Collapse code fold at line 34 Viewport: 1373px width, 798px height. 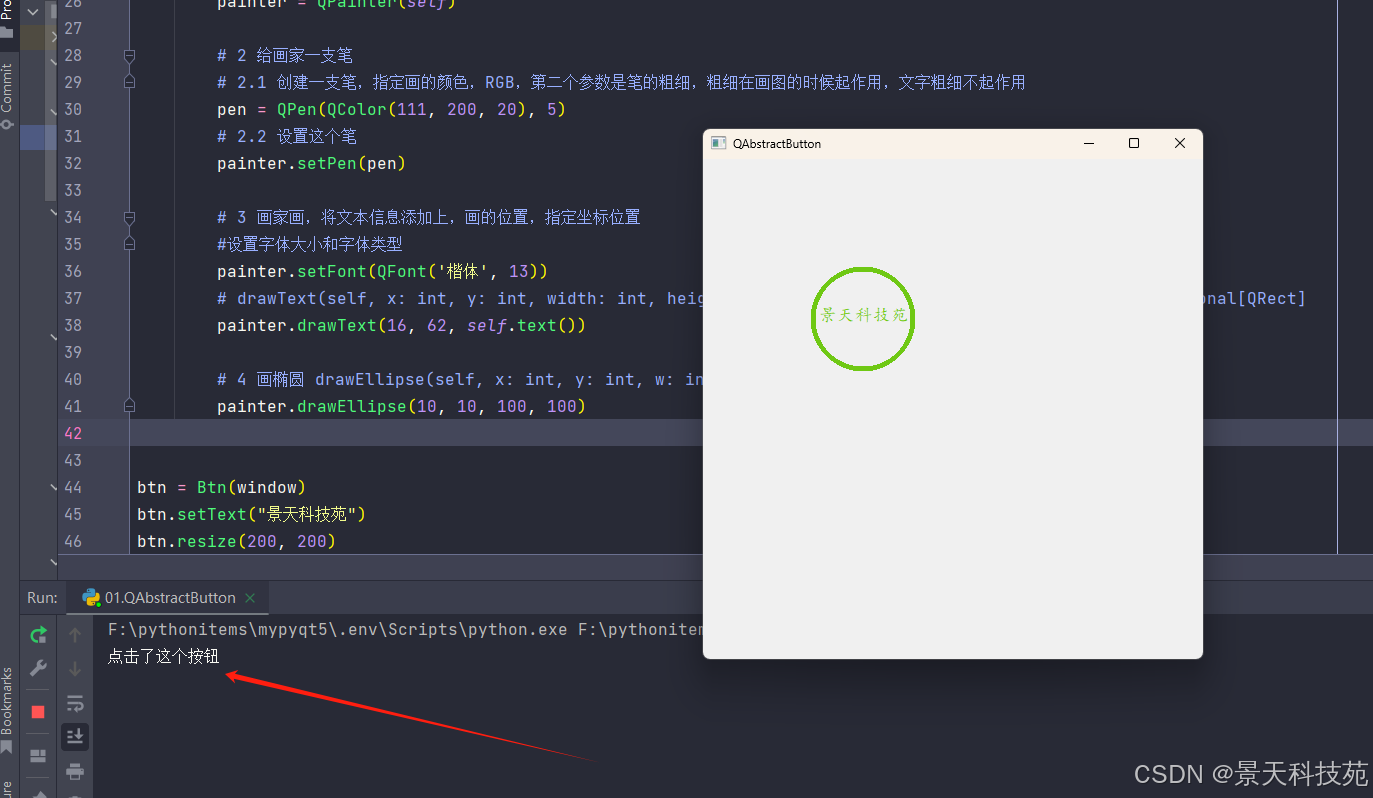point(129,217)
